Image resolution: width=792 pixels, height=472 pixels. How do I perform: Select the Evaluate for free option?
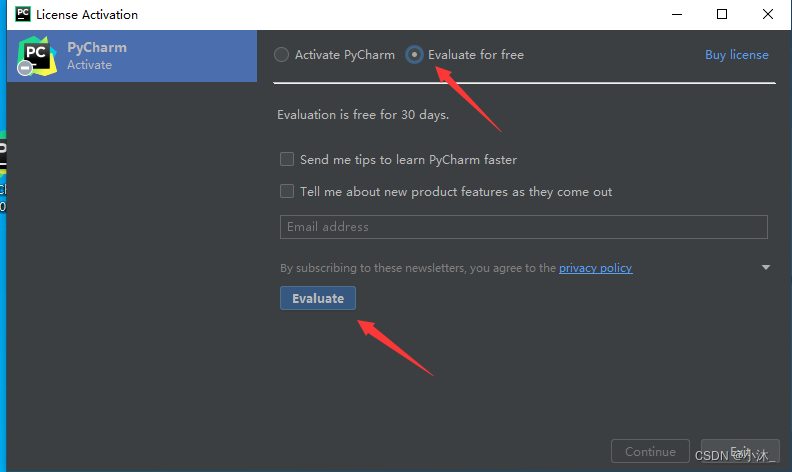414,55
